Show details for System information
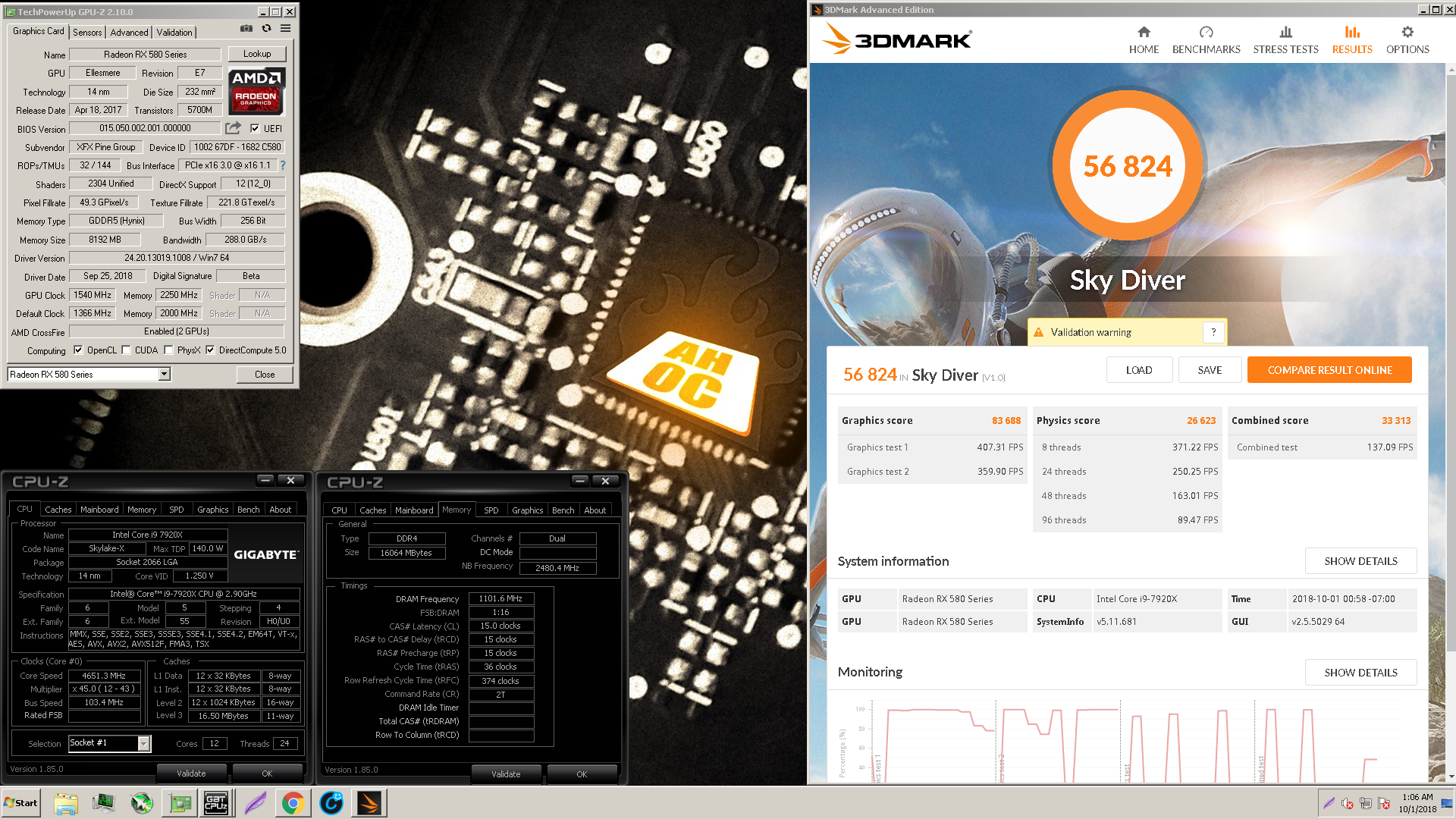 tap(1360, 561)
